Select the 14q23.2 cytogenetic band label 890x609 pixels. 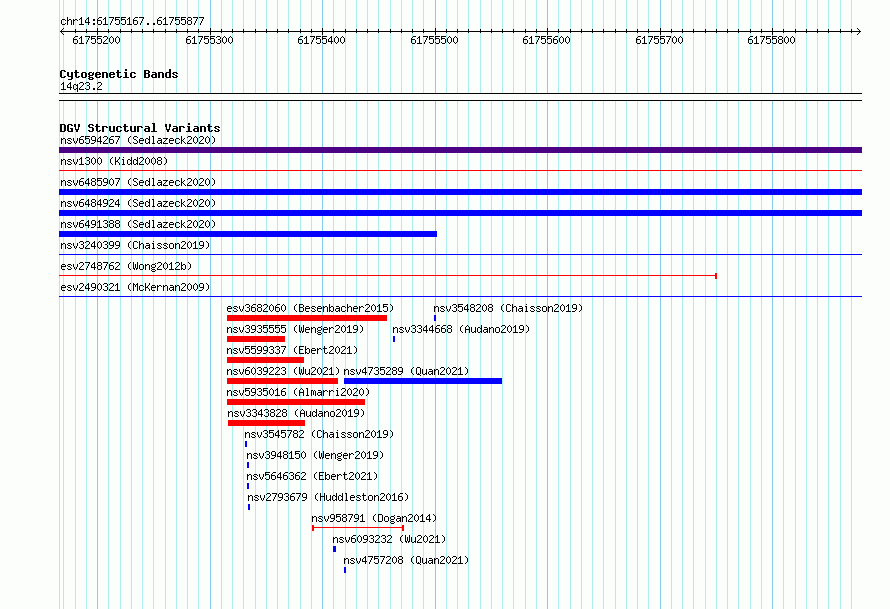coord(81,86)
